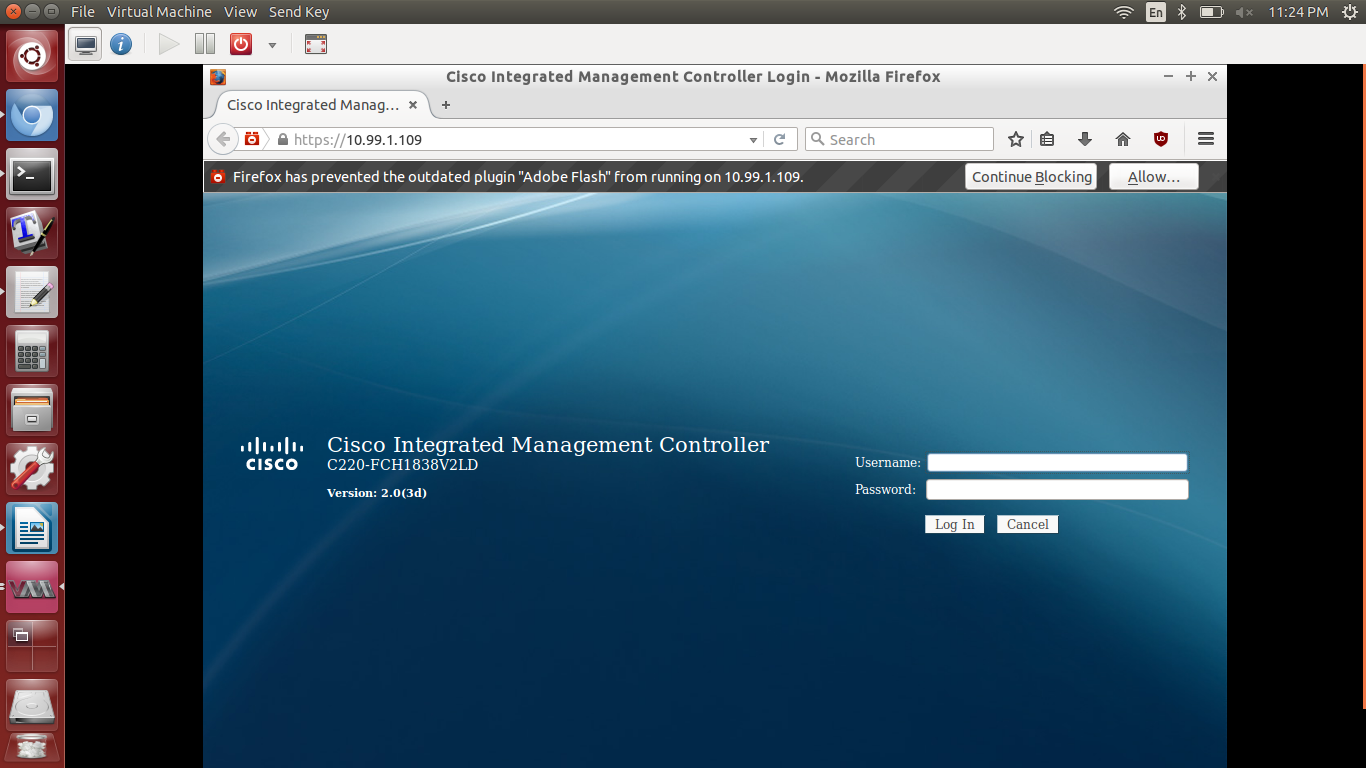Show bookmarks list icon
1366x768 pixels.
[1047, 140]
